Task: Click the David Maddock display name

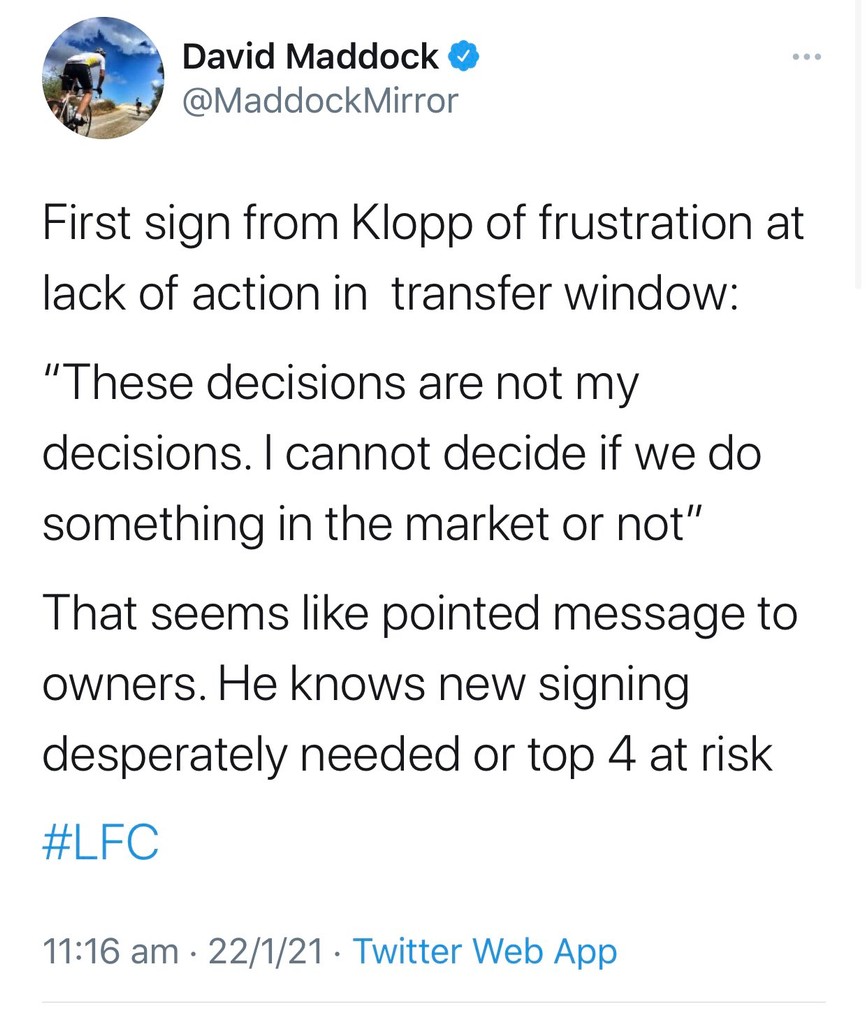Action: pos(310,57)
